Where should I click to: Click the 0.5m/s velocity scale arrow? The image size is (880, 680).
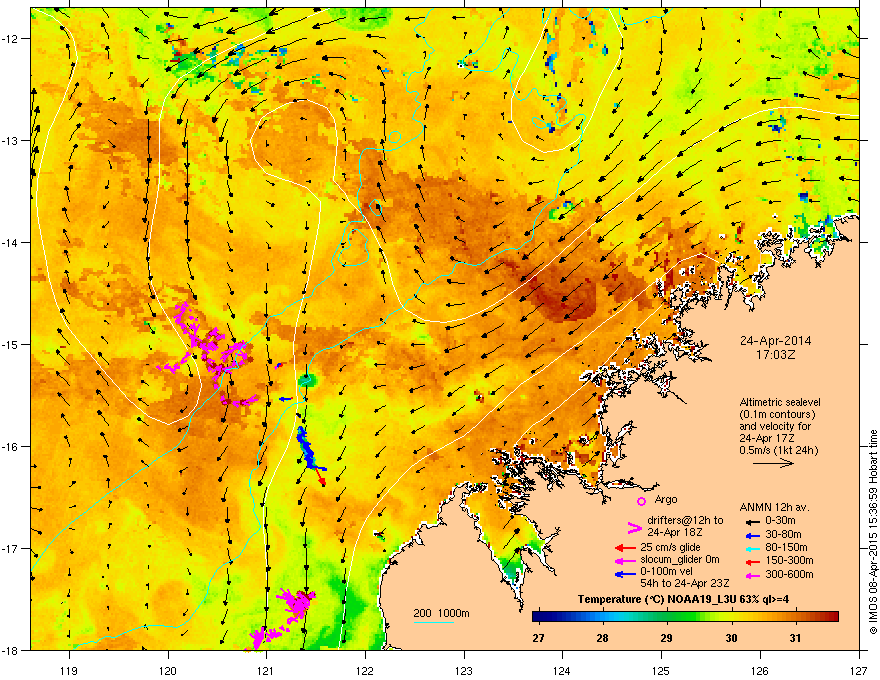[x=773, y=463]
